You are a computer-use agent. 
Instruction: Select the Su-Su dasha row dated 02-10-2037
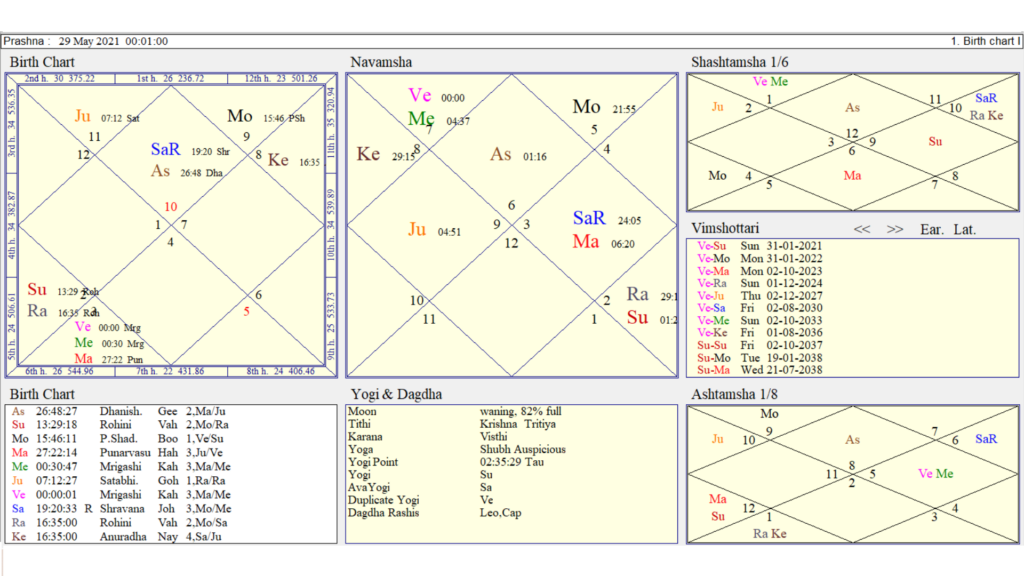coord(760,345)
